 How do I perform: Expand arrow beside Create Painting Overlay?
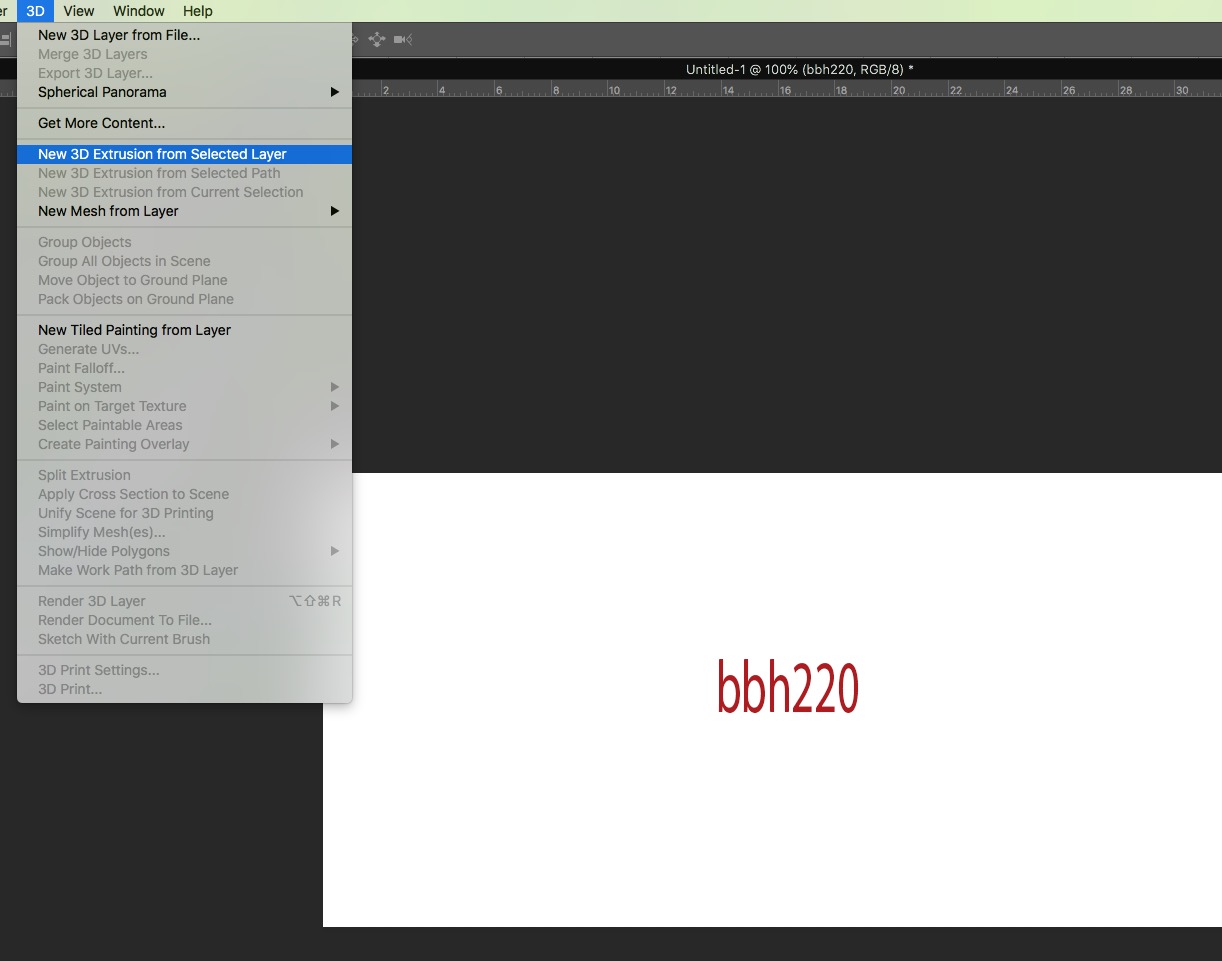click(335, 444)
